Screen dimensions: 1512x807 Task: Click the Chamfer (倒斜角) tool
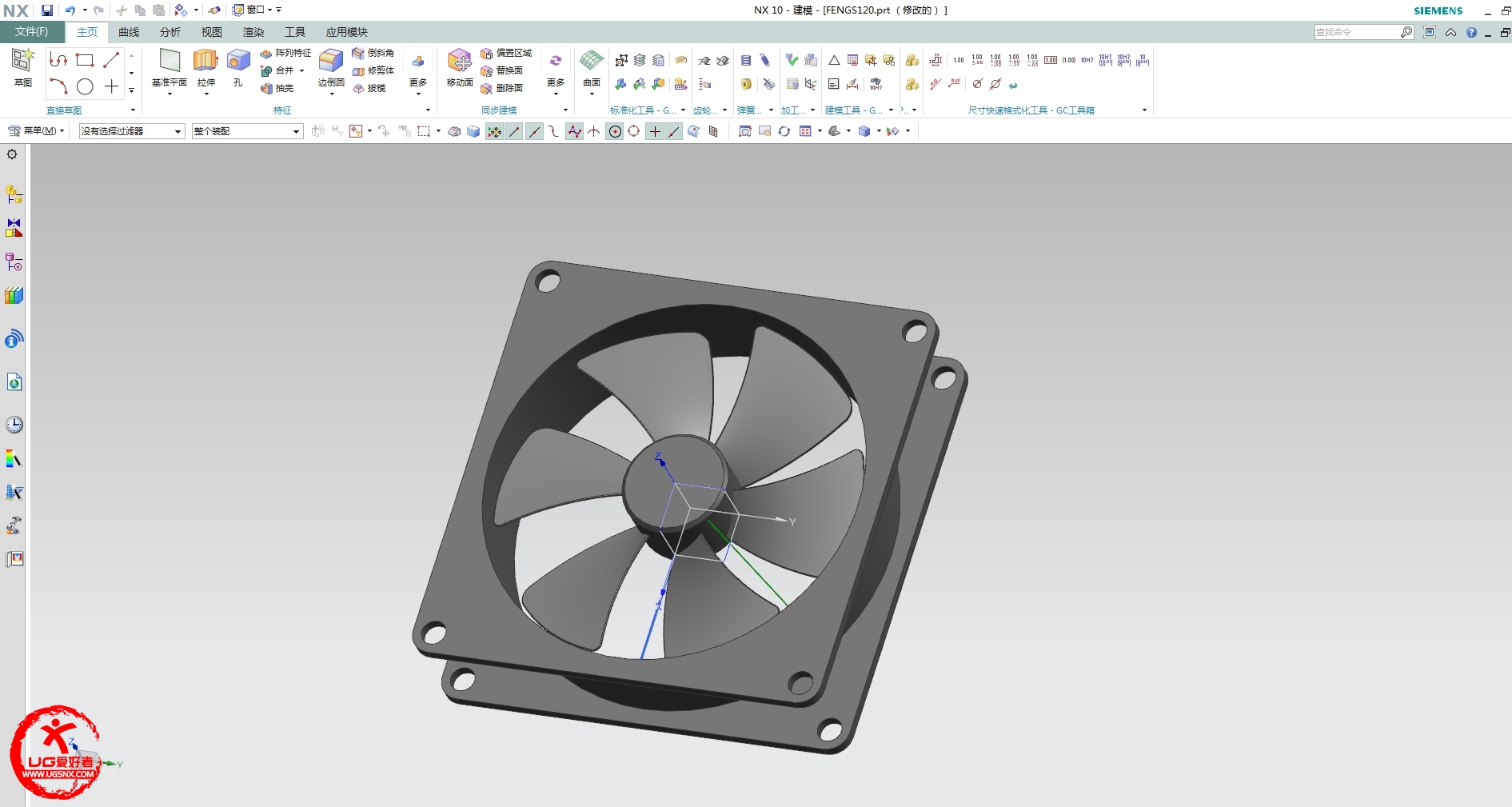point(373,53)
